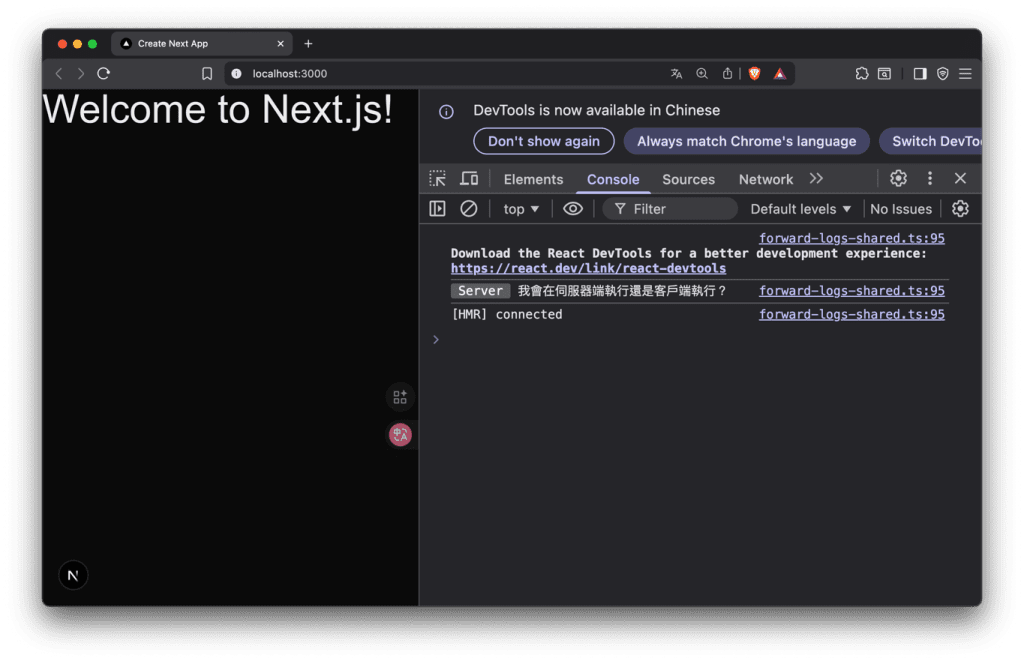Create live expression with eye icon
Viewport: 1024px width, 662px height.
coord(573,209)
